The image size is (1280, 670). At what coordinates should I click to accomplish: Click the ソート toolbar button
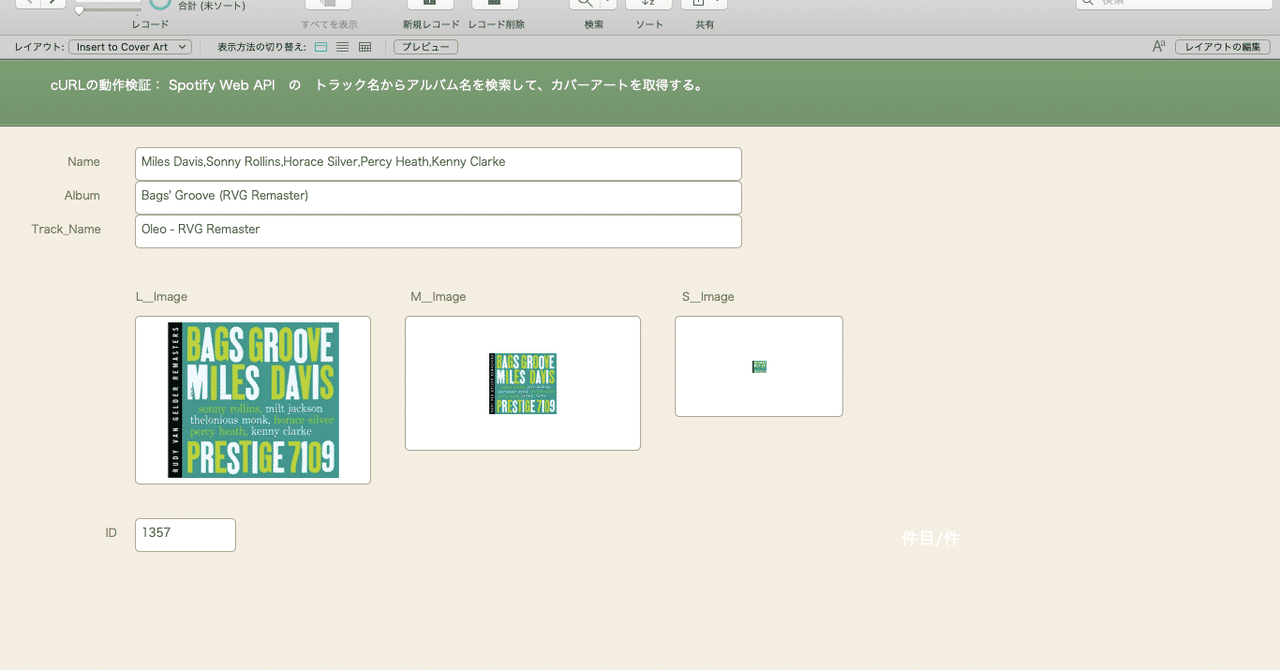[649, 5]
